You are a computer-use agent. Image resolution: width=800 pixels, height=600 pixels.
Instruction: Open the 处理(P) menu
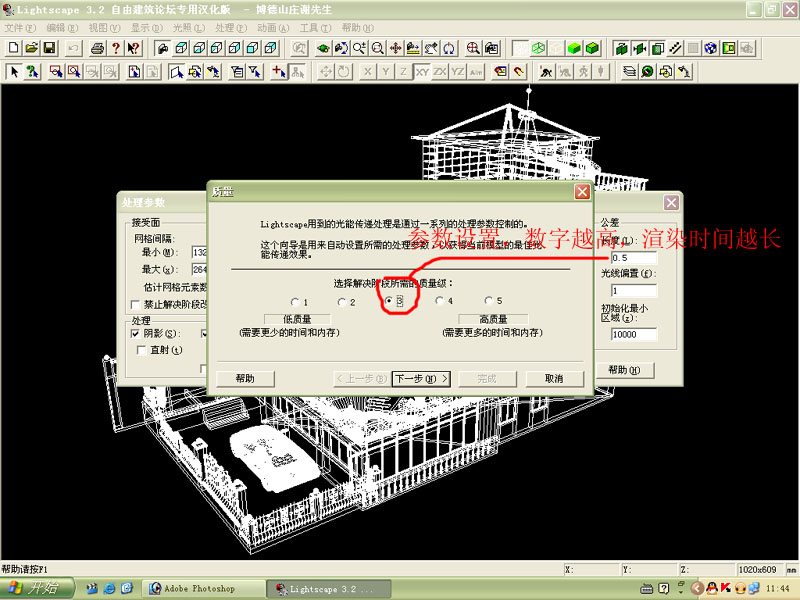(231, 28)
